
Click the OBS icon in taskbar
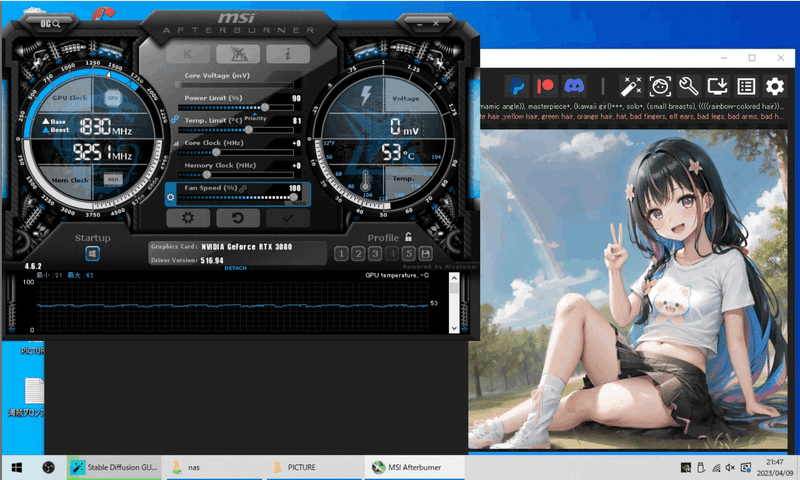(48, 467)
